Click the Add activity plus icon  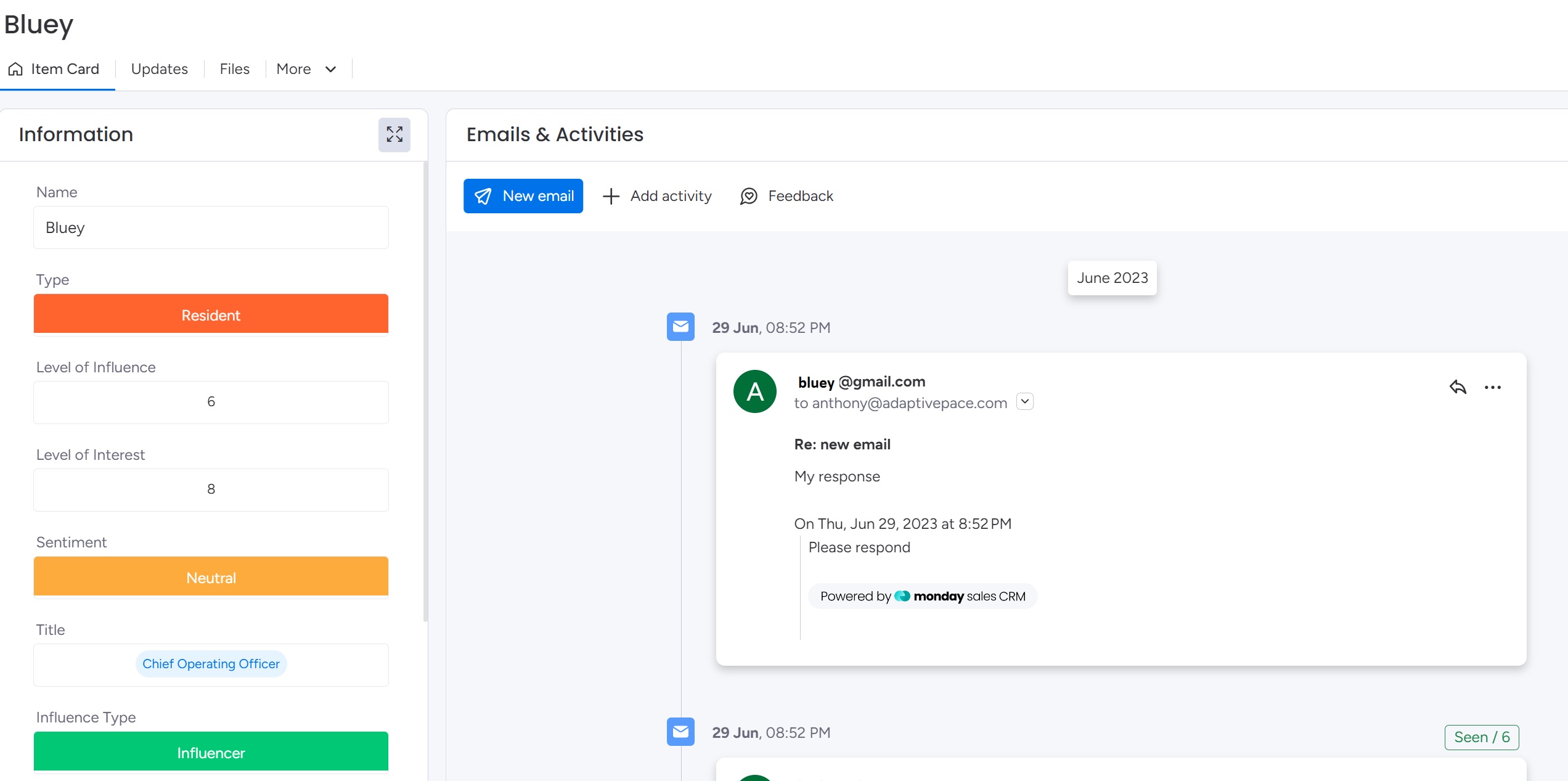point(611,195)
